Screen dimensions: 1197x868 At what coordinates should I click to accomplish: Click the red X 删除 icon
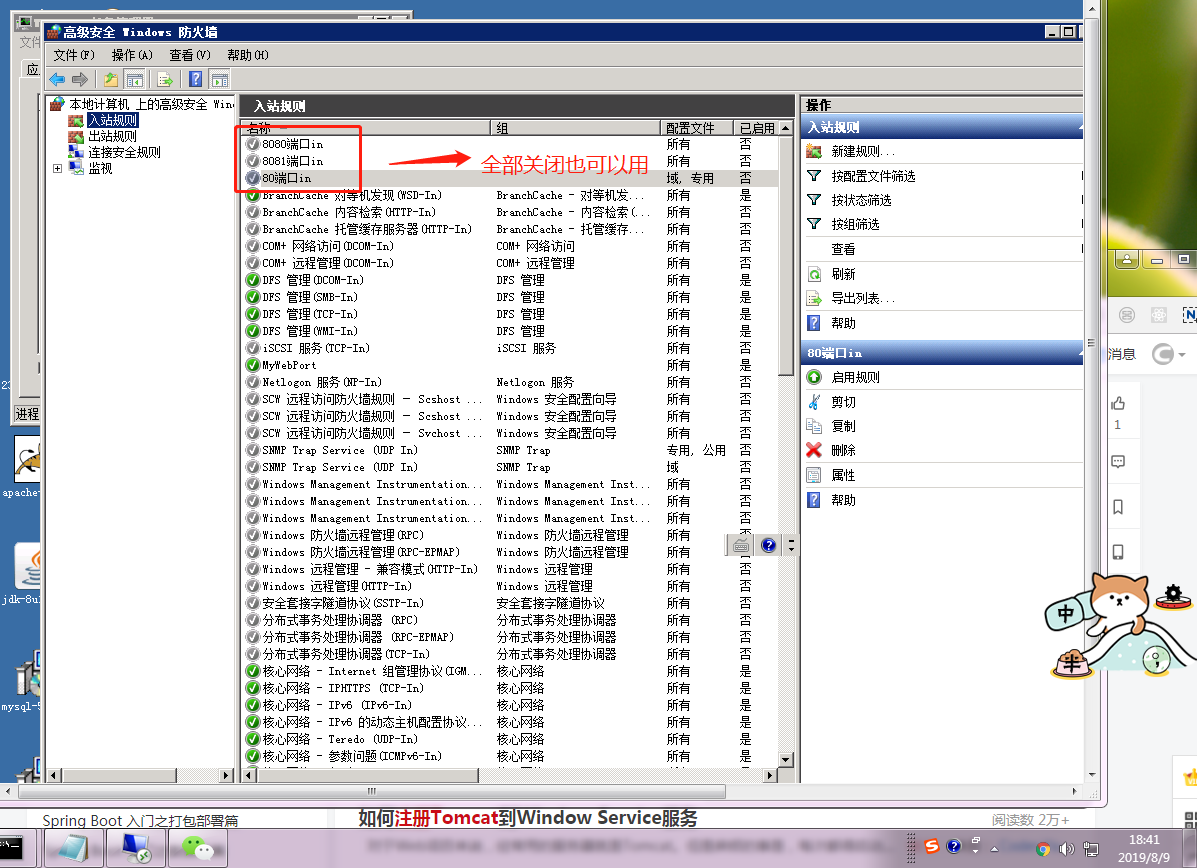[814, 450]
